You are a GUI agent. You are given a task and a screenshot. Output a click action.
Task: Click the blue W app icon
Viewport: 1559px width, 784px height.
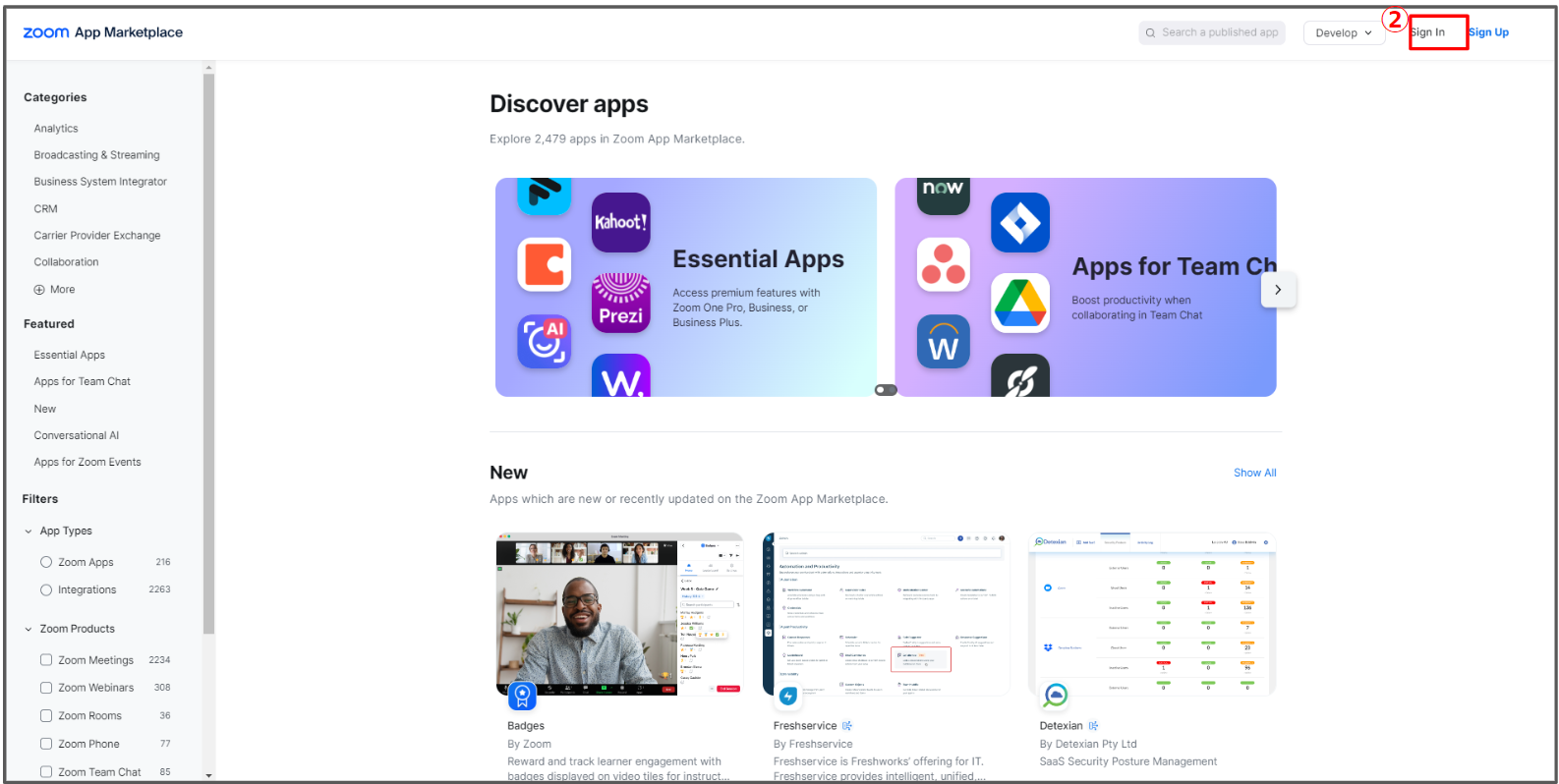pyautogui.click(x=943, y=341)
